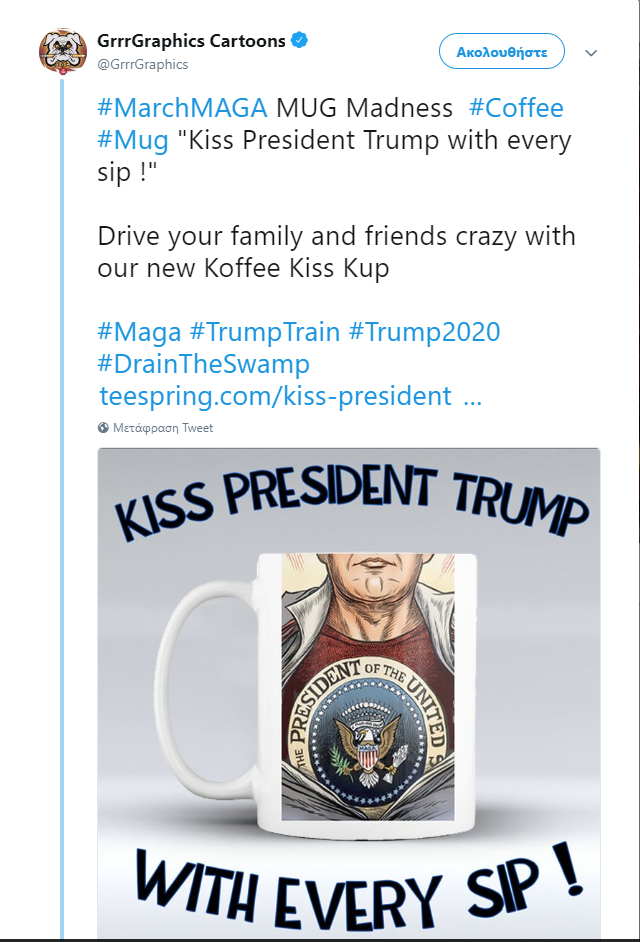This screenshot has height=942, width=640.
Task: Click the #TrumpTrain hashtag
Action: coord(264,331)
